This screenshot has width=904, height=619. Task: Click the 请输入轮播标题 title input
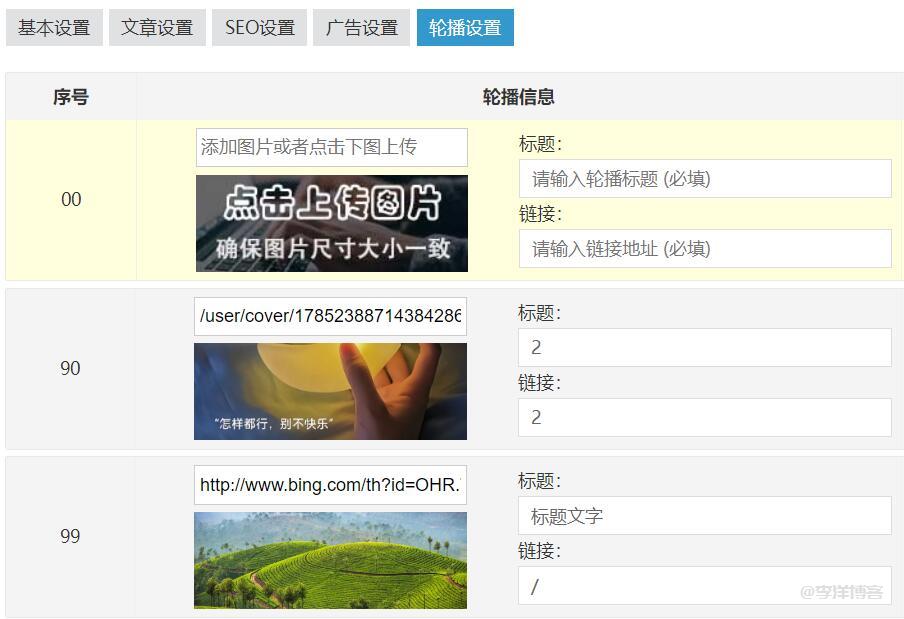[704, 179]
